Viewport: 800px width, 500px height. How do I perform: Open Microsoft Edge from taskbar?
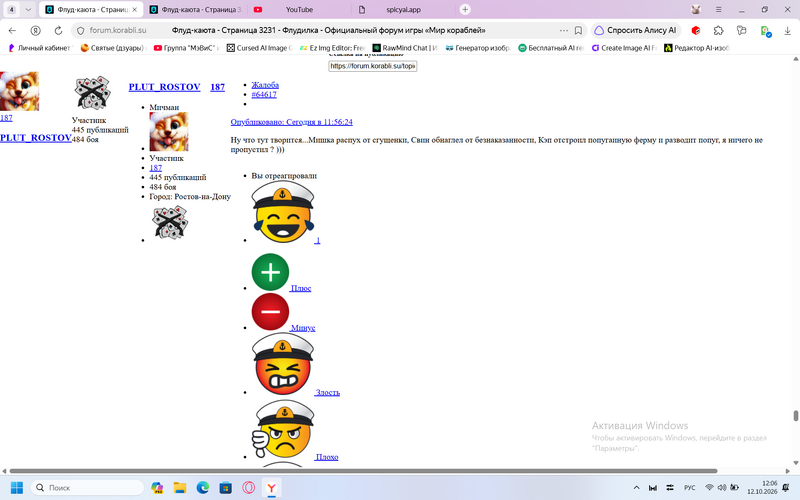point(203,488)
